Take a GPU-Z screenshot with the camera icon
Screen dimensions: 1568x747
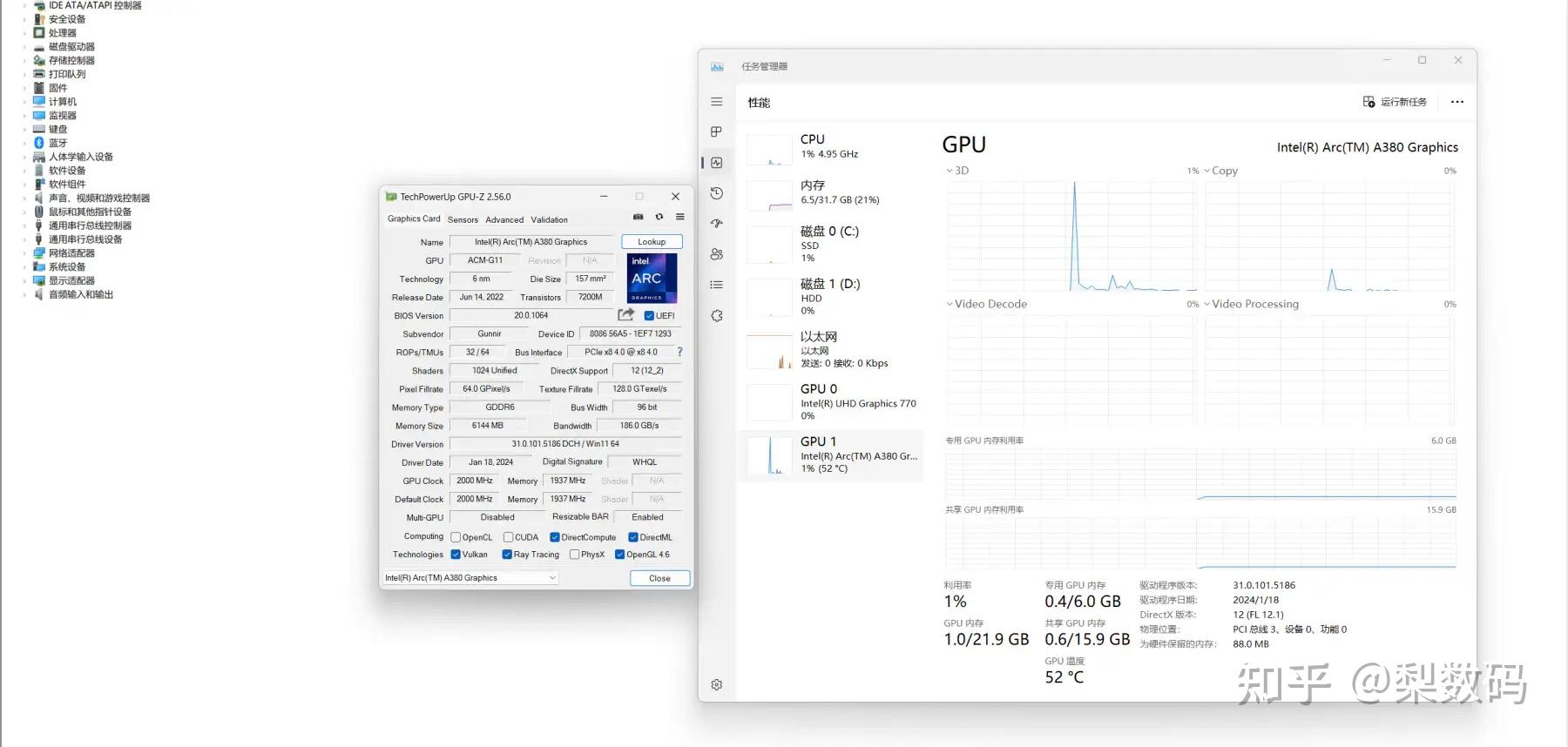point(638,217)
